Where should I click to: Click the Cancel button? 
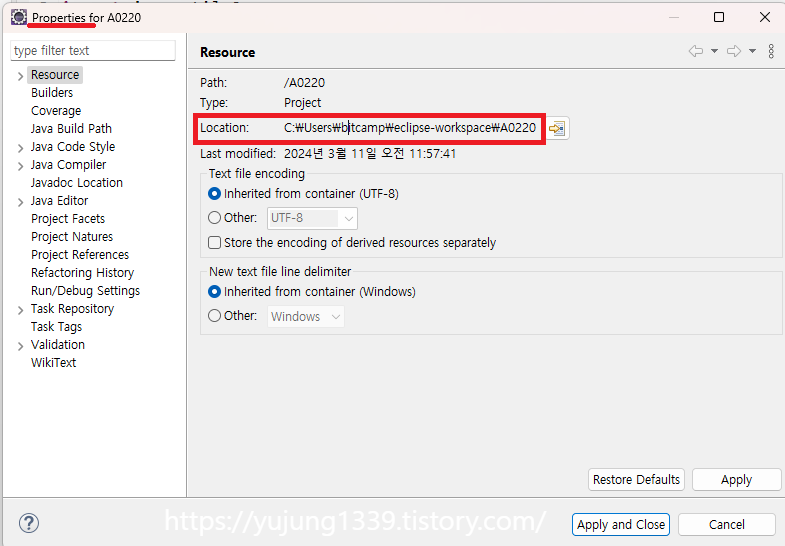point(727,524)
